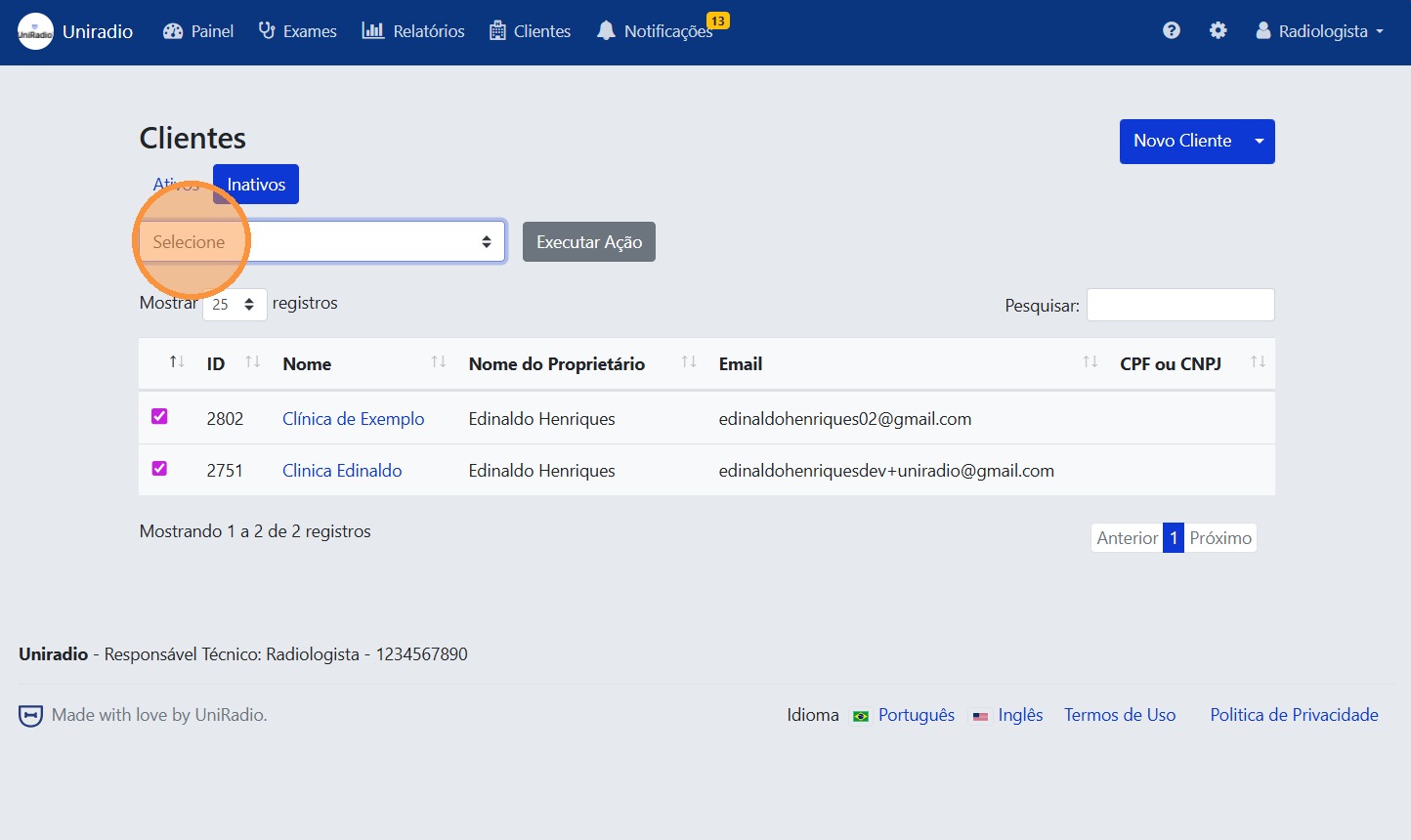The height and width of the screenshot is (840, 1411).
Task: Uncheck the checkbox for row 2802
Action: click(159, 416)
